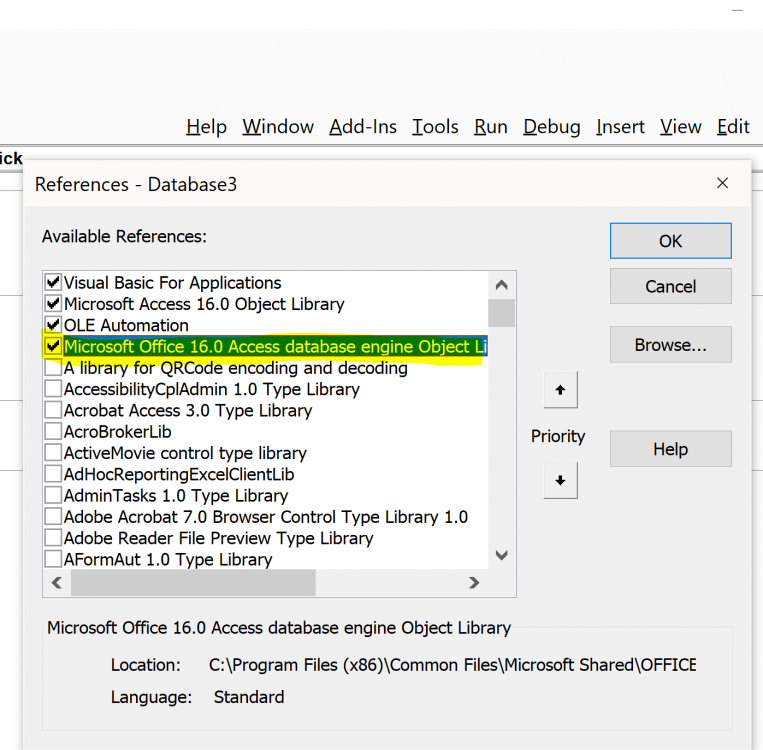Click the vertical scrollbar thumb of references list

(x=501, y=313)
